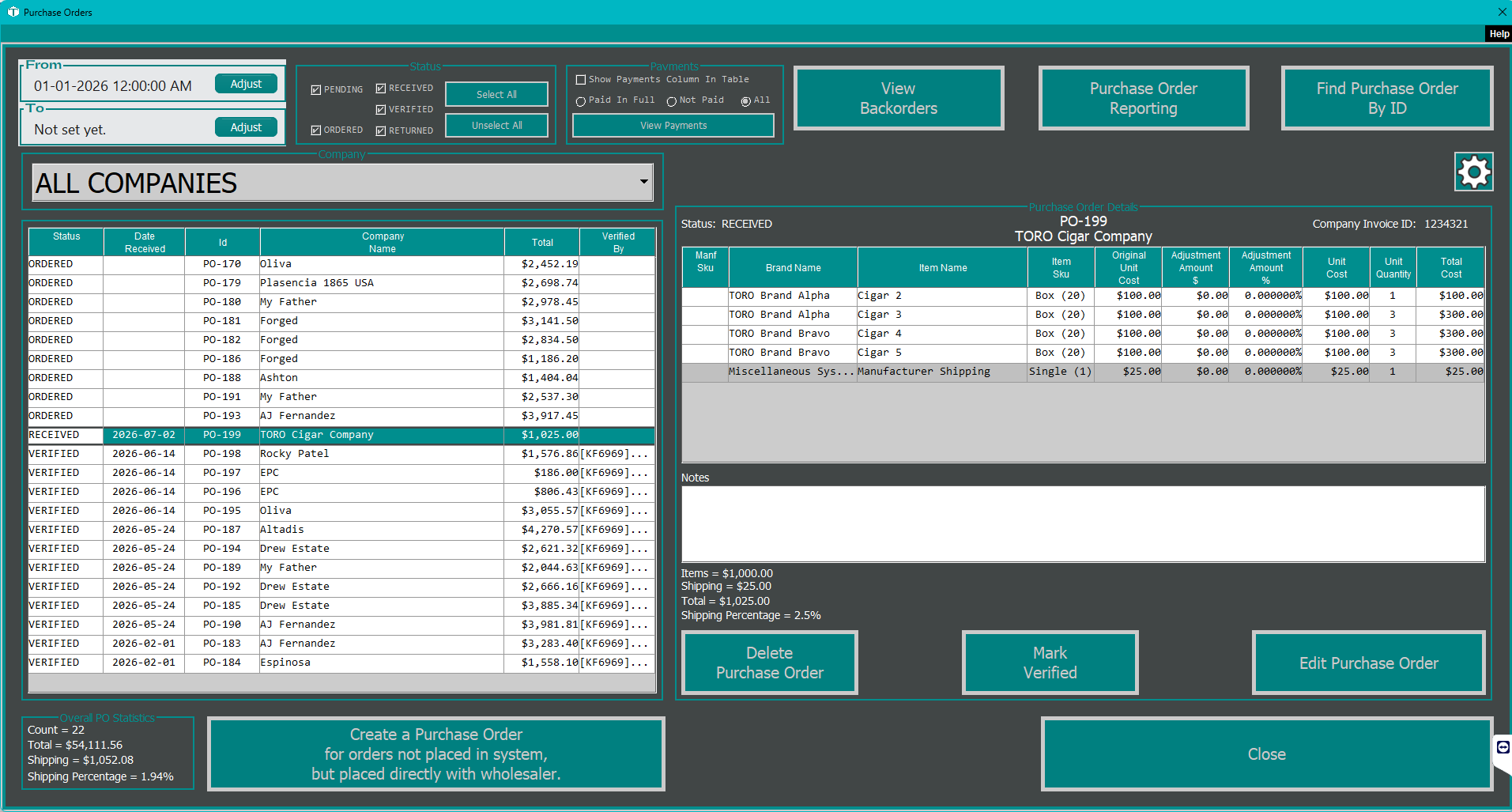
Task: Click Delete Purchase Order
Action: 770,663
